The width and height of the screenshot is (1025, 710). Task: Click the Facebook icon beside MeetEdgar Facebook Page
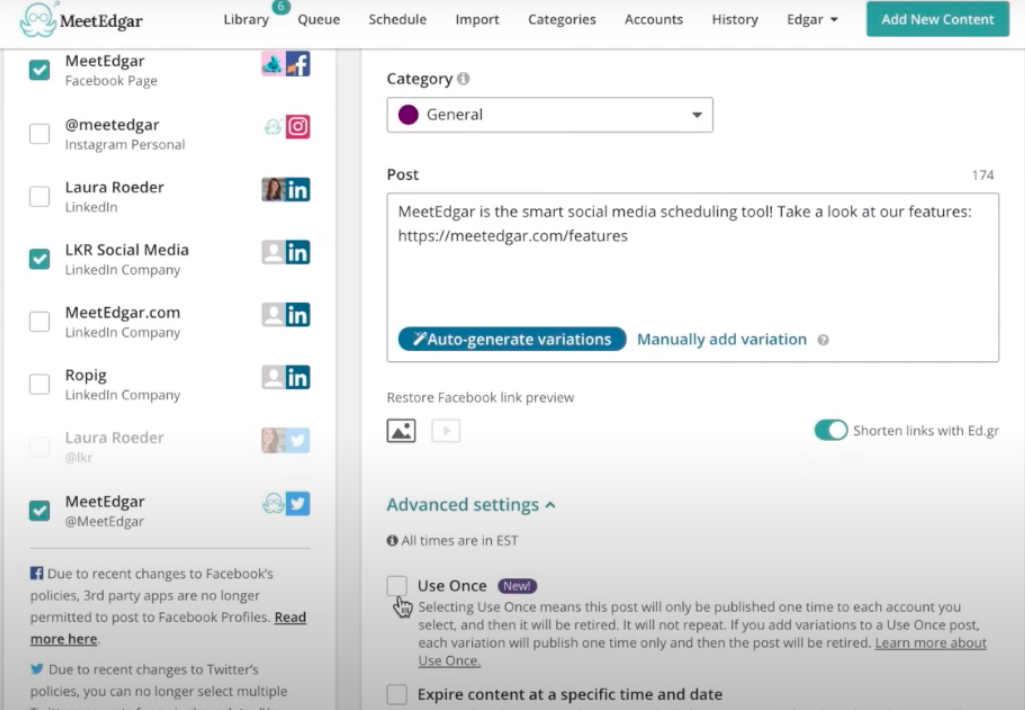click(x=298, y=64)
